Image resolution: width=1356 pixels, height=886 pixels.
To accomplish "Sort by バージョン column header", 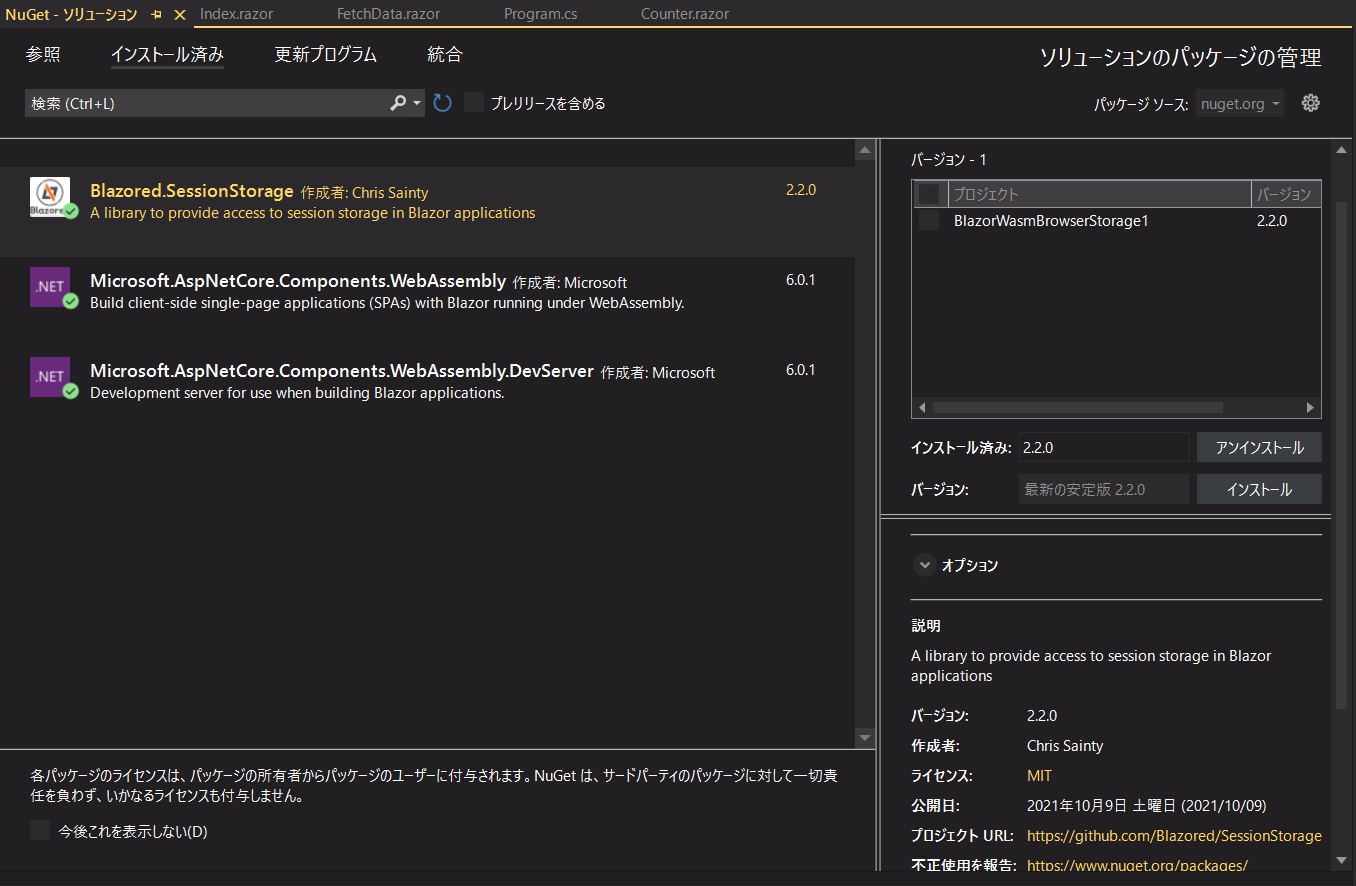I will (x=1286, y=194).
